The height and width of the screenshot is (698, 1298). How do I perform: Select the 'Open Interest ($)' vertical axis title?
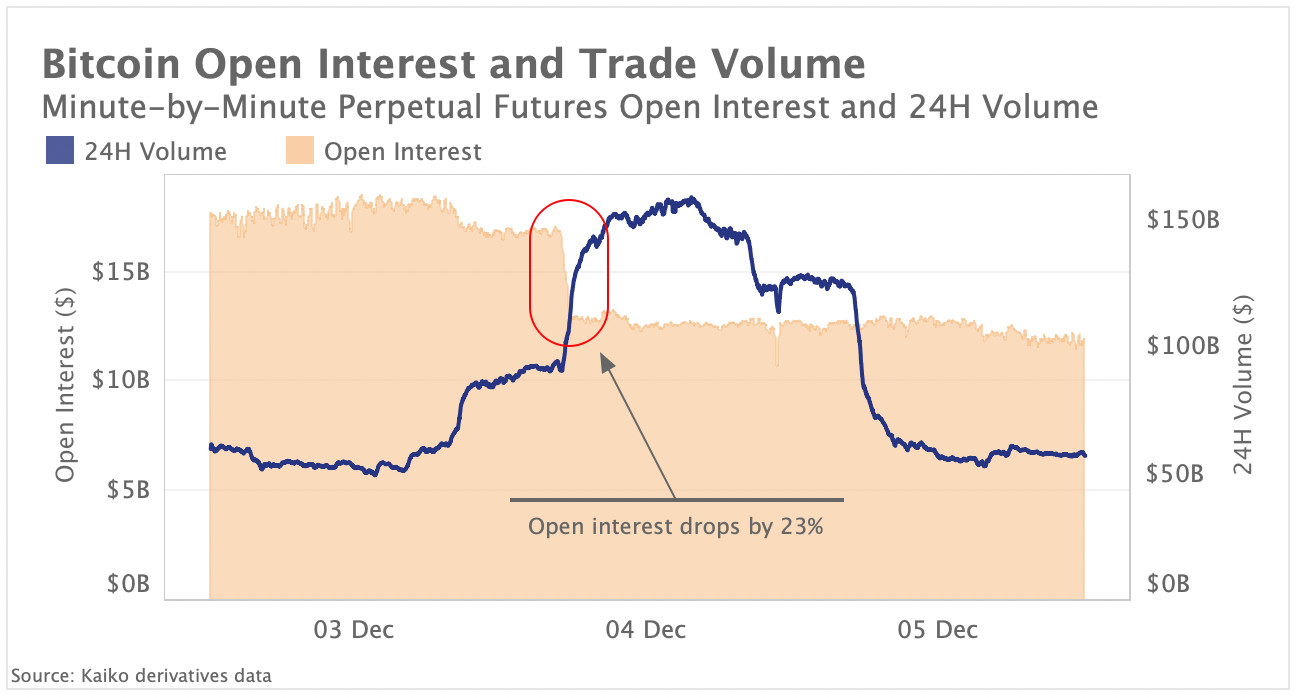pos(66,390)
